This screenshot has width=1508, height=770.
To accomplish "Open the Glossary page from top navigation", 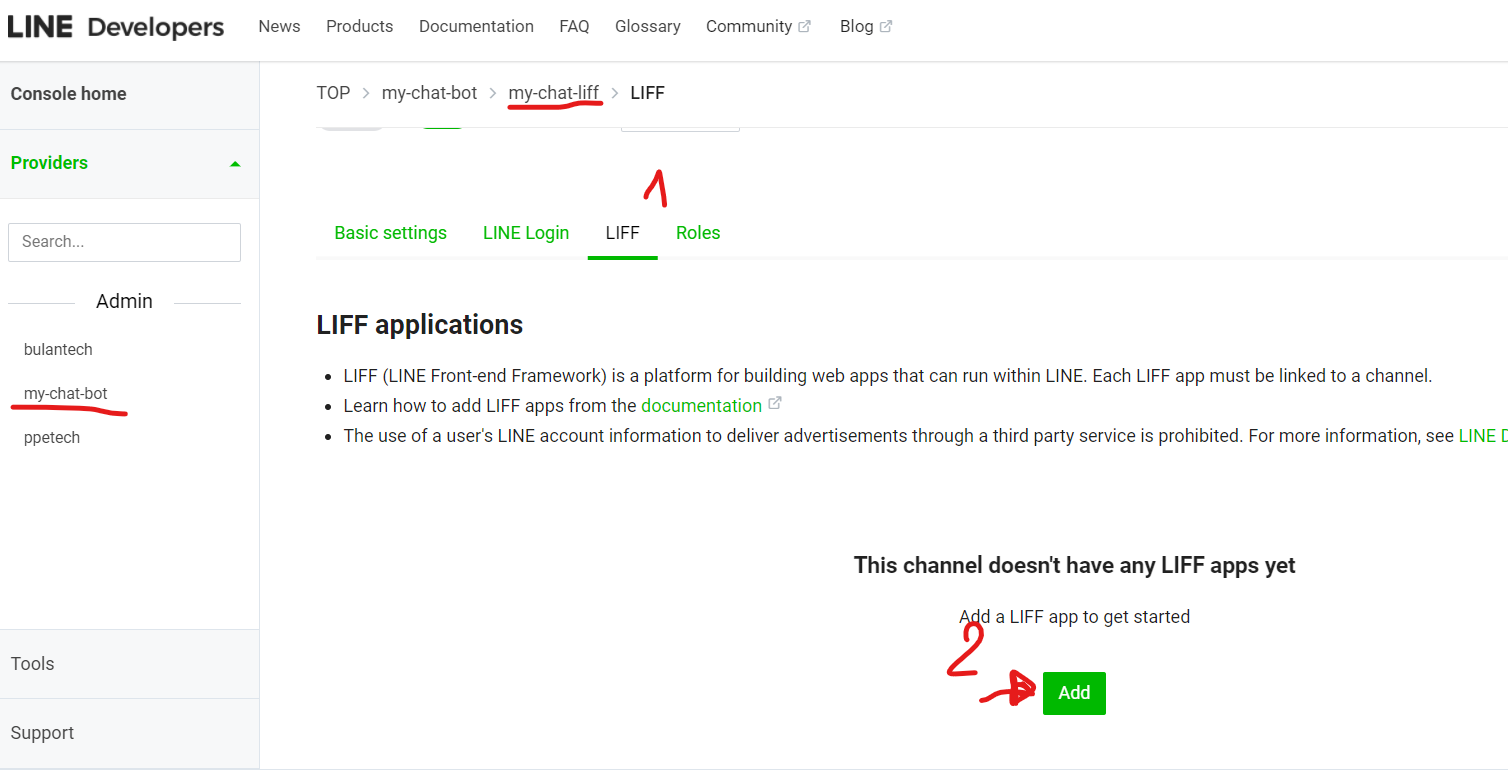I will click(x=648, y=26).
